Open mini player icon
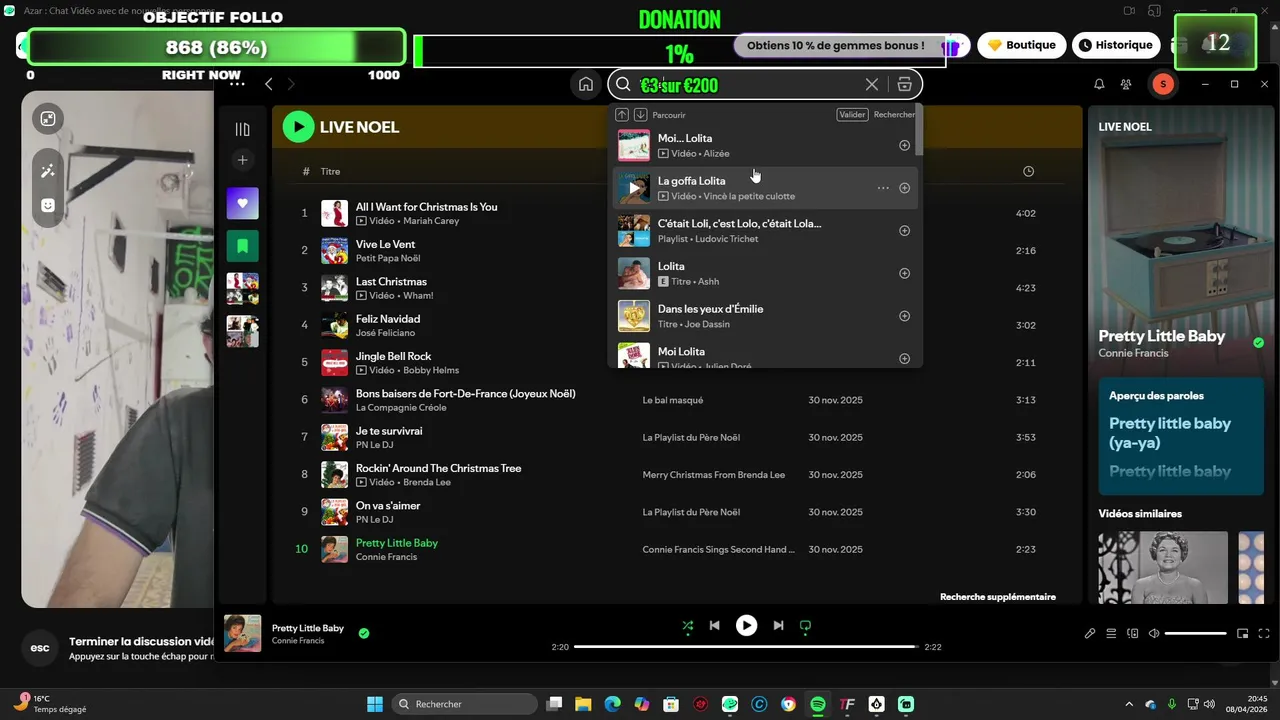Viewport: 1280px width, 720px height. pyautogui.click(x=1243, y=634)
